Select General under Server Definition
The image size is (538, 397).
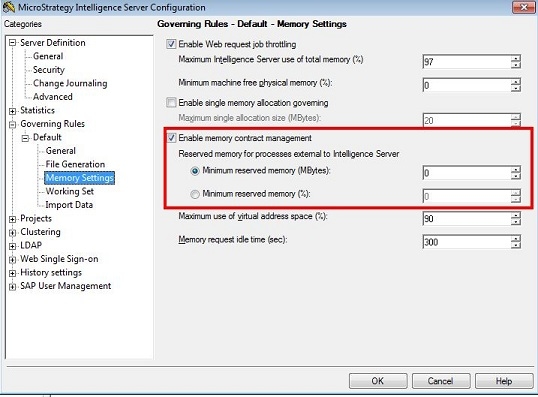coord(48,56)
